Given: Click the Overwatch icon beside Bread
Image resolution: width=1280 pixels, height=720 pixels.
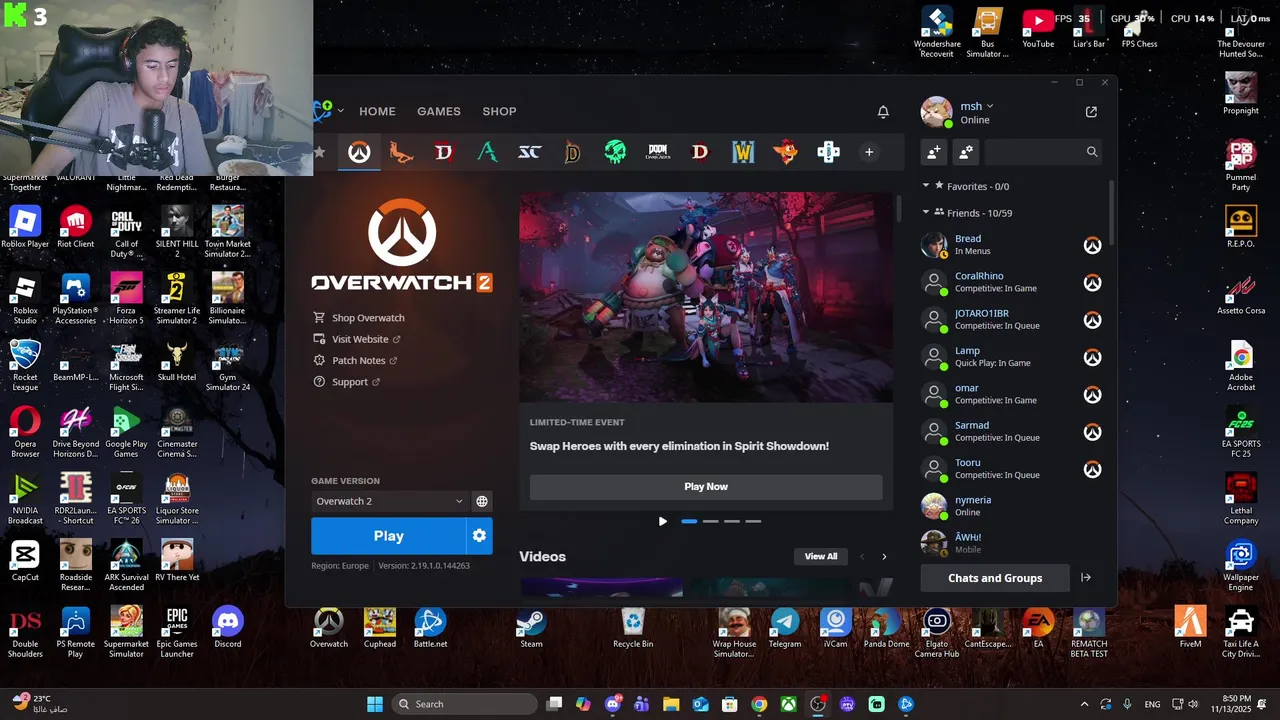Looking at the screenshot, I should tap(1092, 245).
